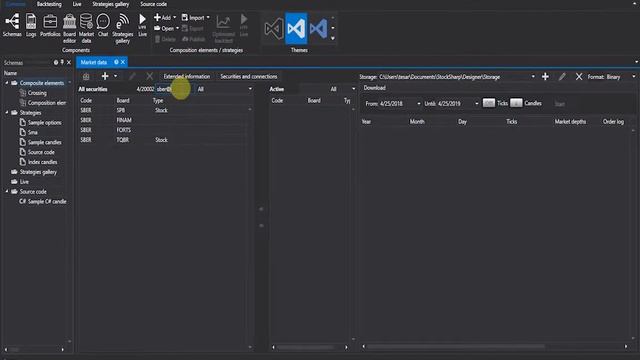640x360 pixels.
Task: Collapse the Strategies tree node
Action: tap(7, 113)
